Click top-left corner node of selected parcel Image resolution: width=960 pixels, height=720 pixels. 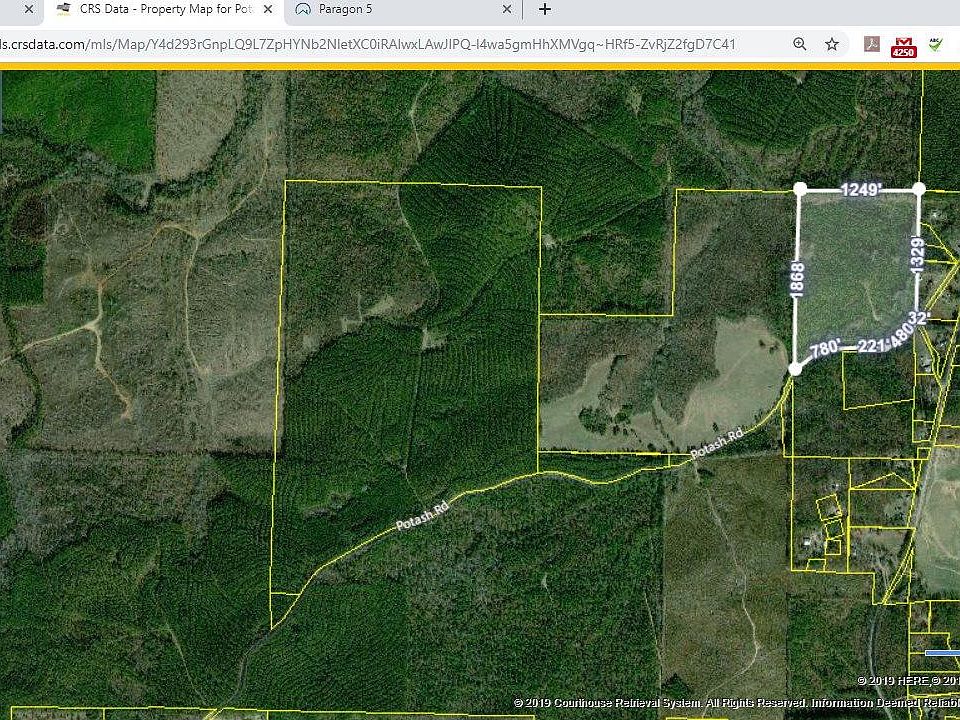(x=800, y=188)
